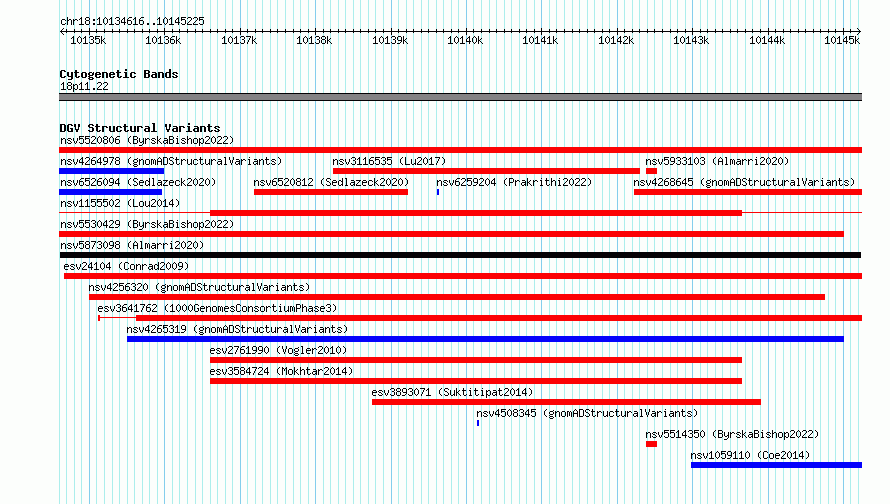Open the nsv4264978 (gnomADStructuralVariants) label
The image size is (890, 504).
pos(171,161)
